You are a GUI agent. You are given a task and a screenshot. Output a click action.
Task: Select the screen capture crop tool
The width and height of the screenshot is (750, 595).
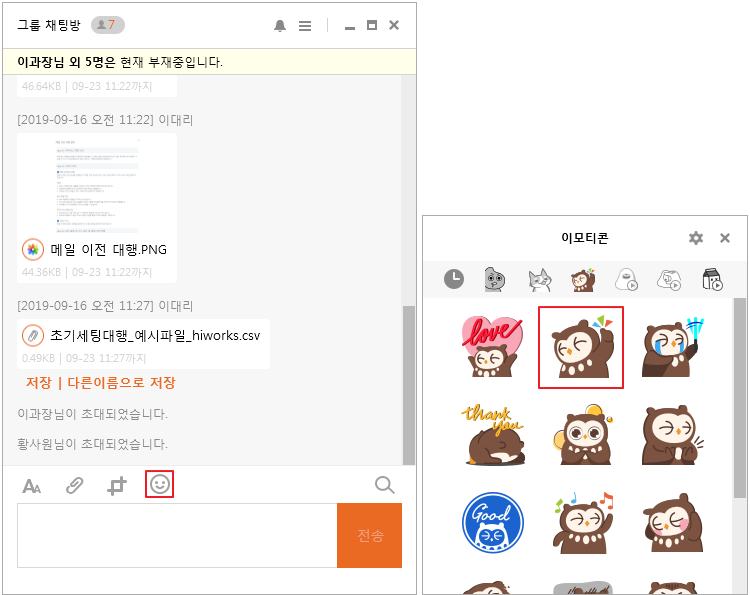coord(117,485)
